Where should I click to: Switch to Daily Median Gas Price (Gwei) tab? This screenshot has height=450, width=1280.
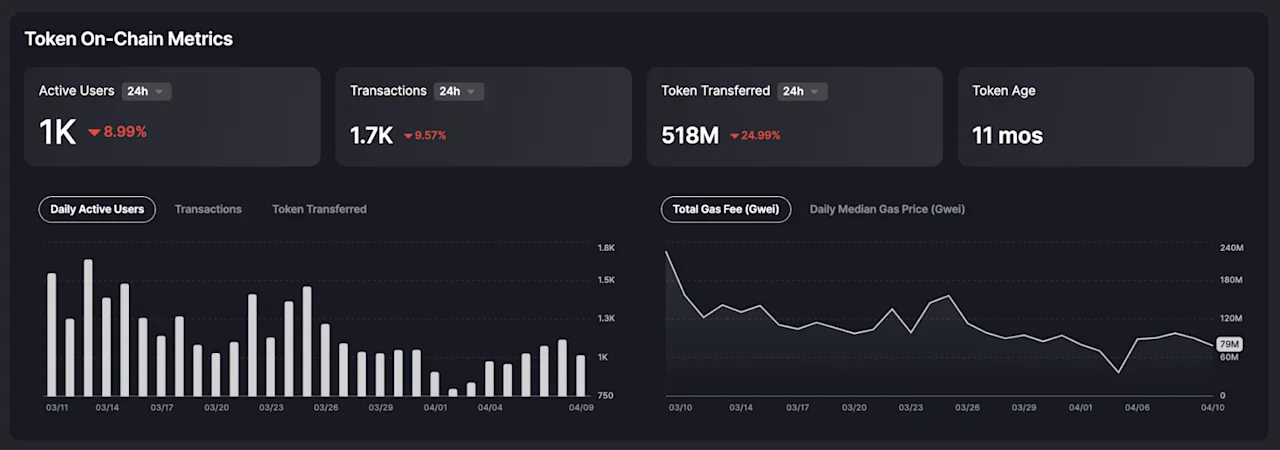click(887, 209)
